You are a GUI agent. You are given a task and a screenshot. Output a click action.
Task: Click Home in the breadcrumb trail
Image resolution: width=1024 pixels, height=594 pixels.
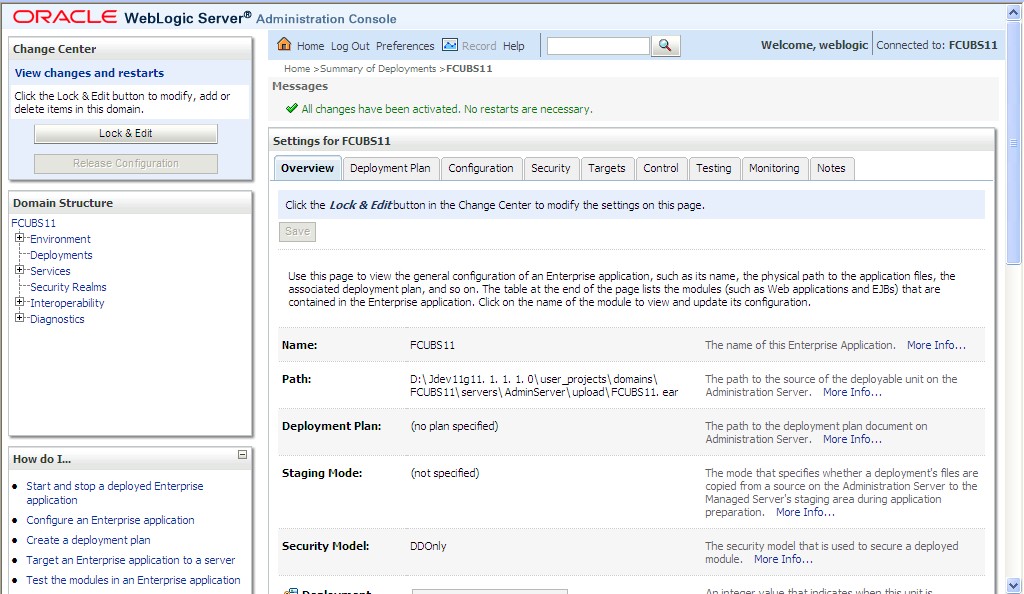coord(297,69)
